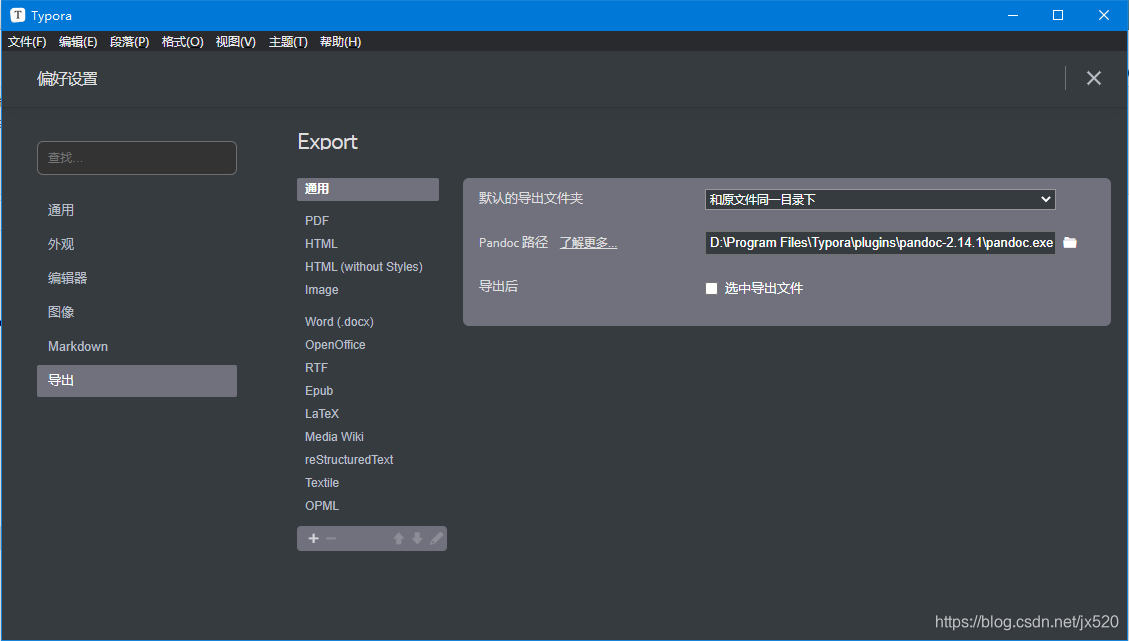Browse Pandoc path with folder icon
The image size is (1129, 641).
point(1070,243)
